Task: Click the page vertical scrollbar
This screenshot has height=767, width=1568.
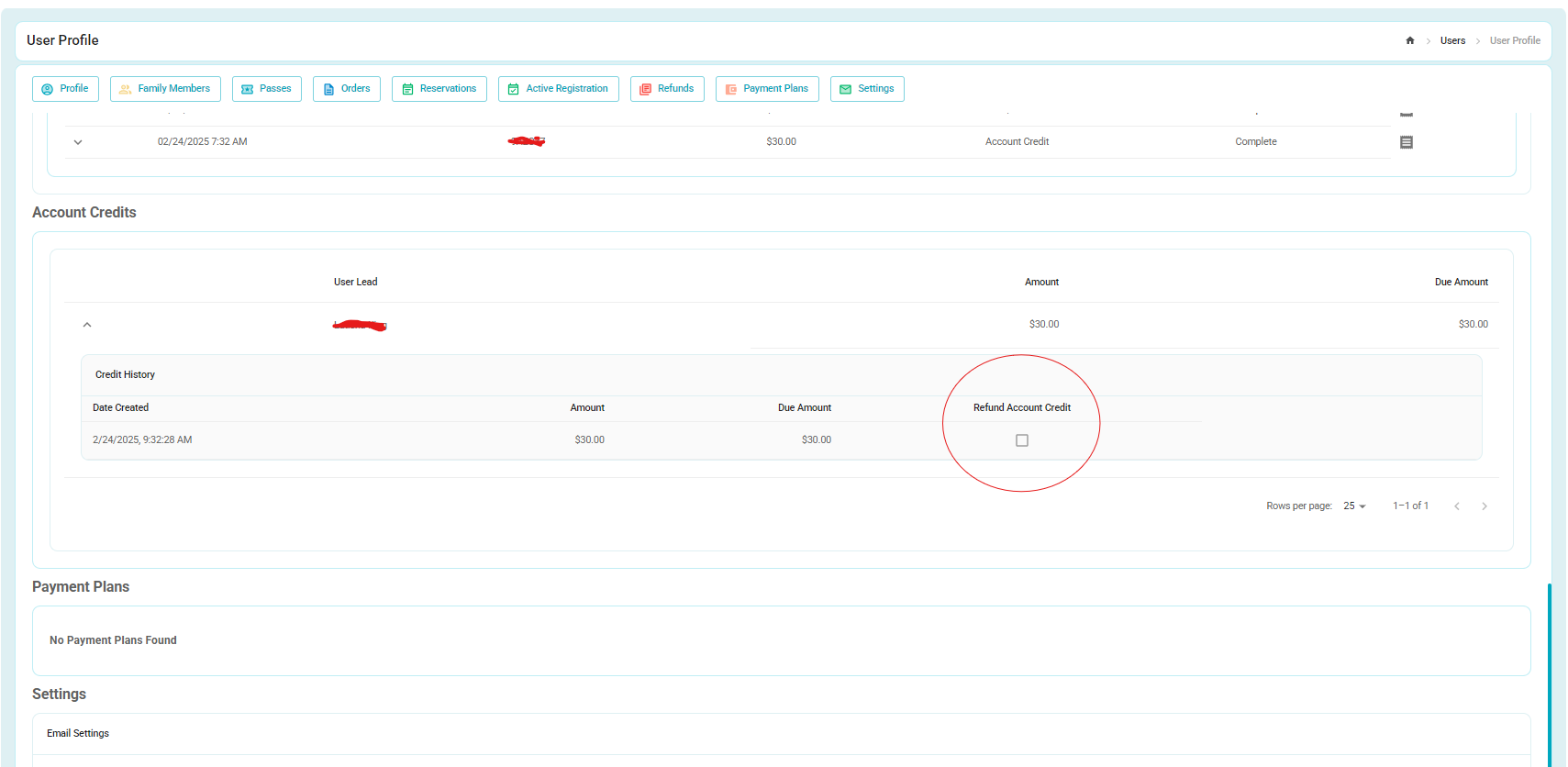Action: click(x=1550, y=674)
